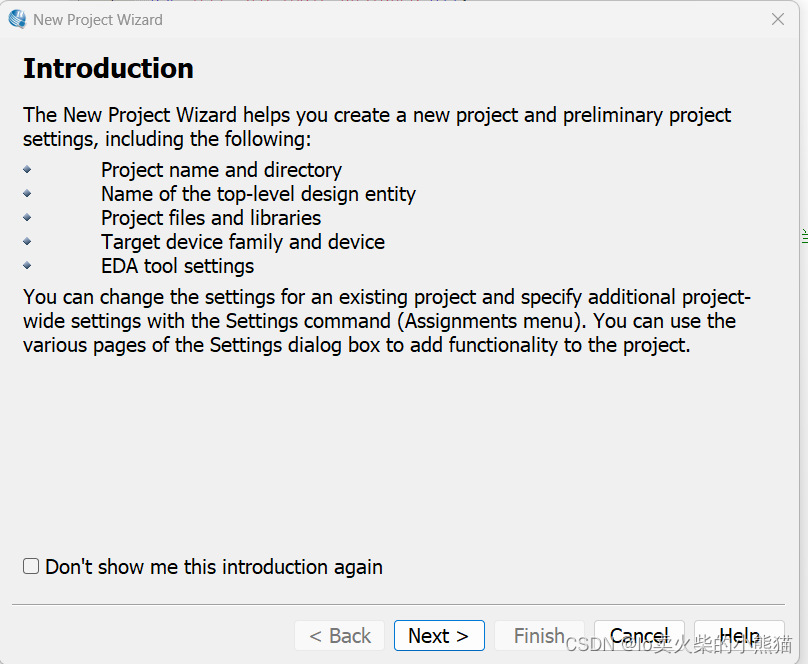
Task: Click the EDA tool settings text
Action: 177,266
